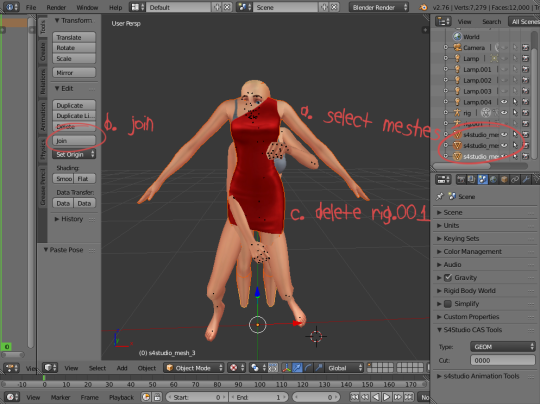
Task: Toggle the 3D manipulator axes icon
Action: (x=286, y=368)
